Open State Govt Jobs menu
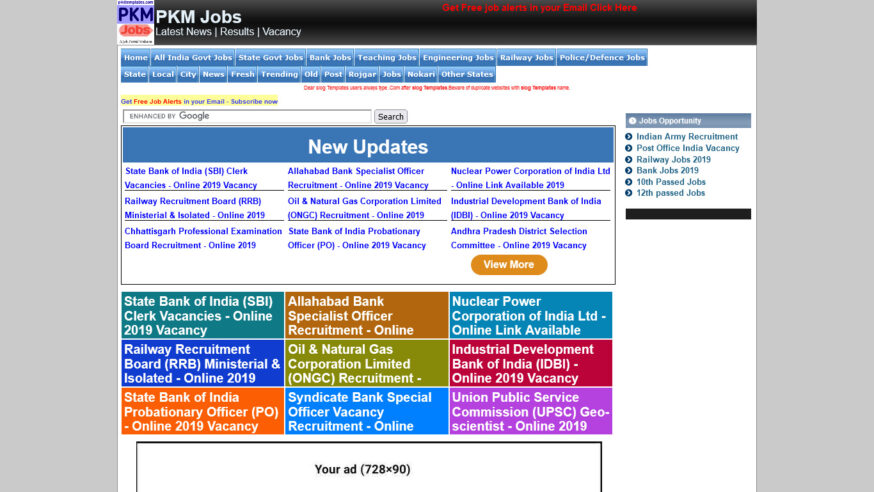The height and width of the screenshot is (492, 874). pyautogui.click(x=270, y=57)
